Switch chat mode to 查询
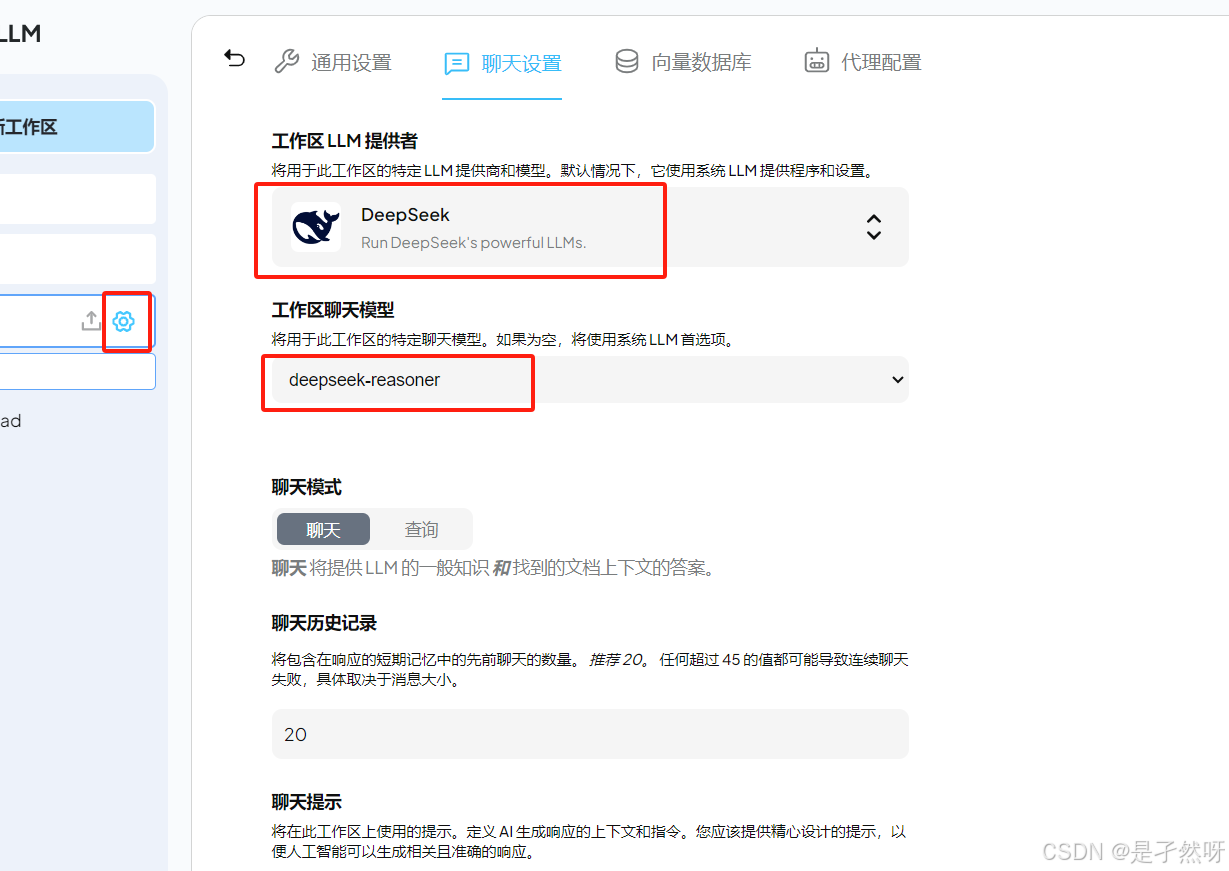Screen dimensions: 1229x871 pyautogui.click(x=421, y=529)
